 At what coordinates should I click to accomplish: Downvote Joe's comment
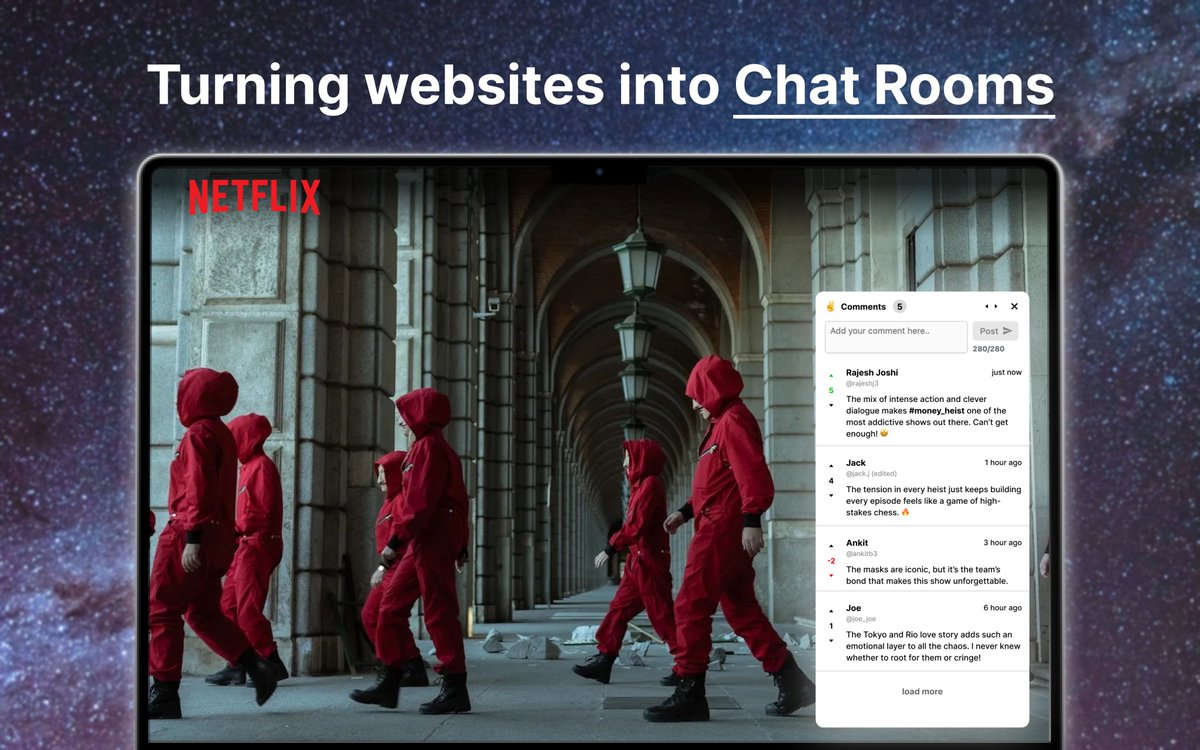(x=831, y=640)
